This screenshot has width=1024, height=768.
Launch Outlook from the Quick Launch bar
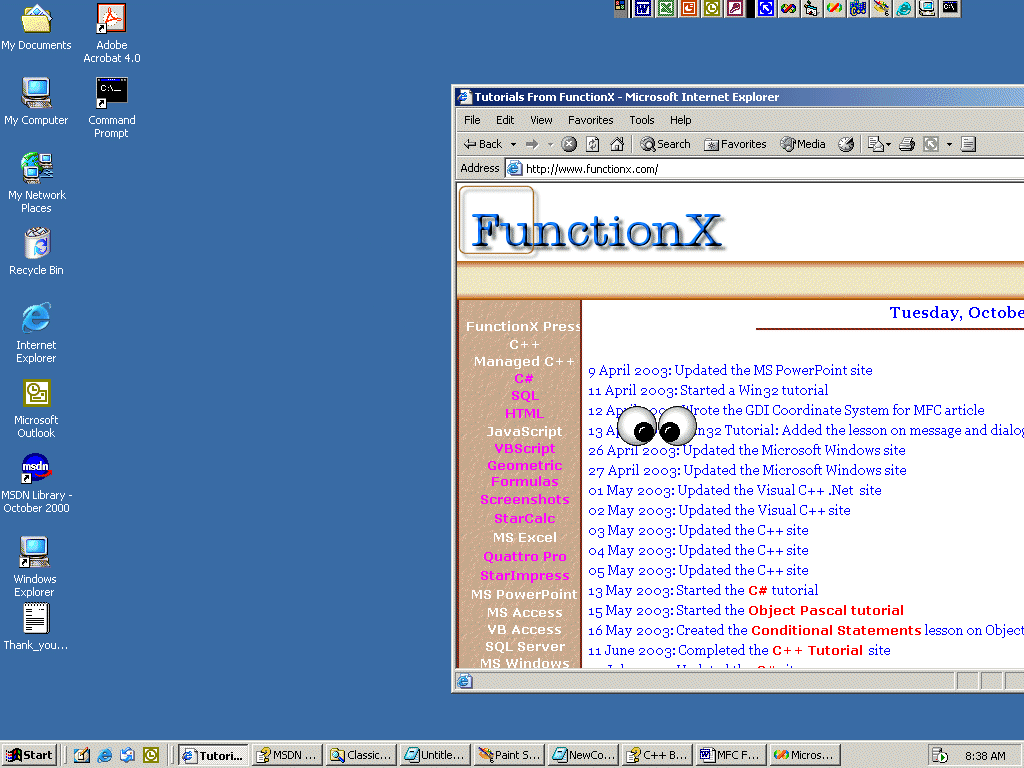click(151, 756)
